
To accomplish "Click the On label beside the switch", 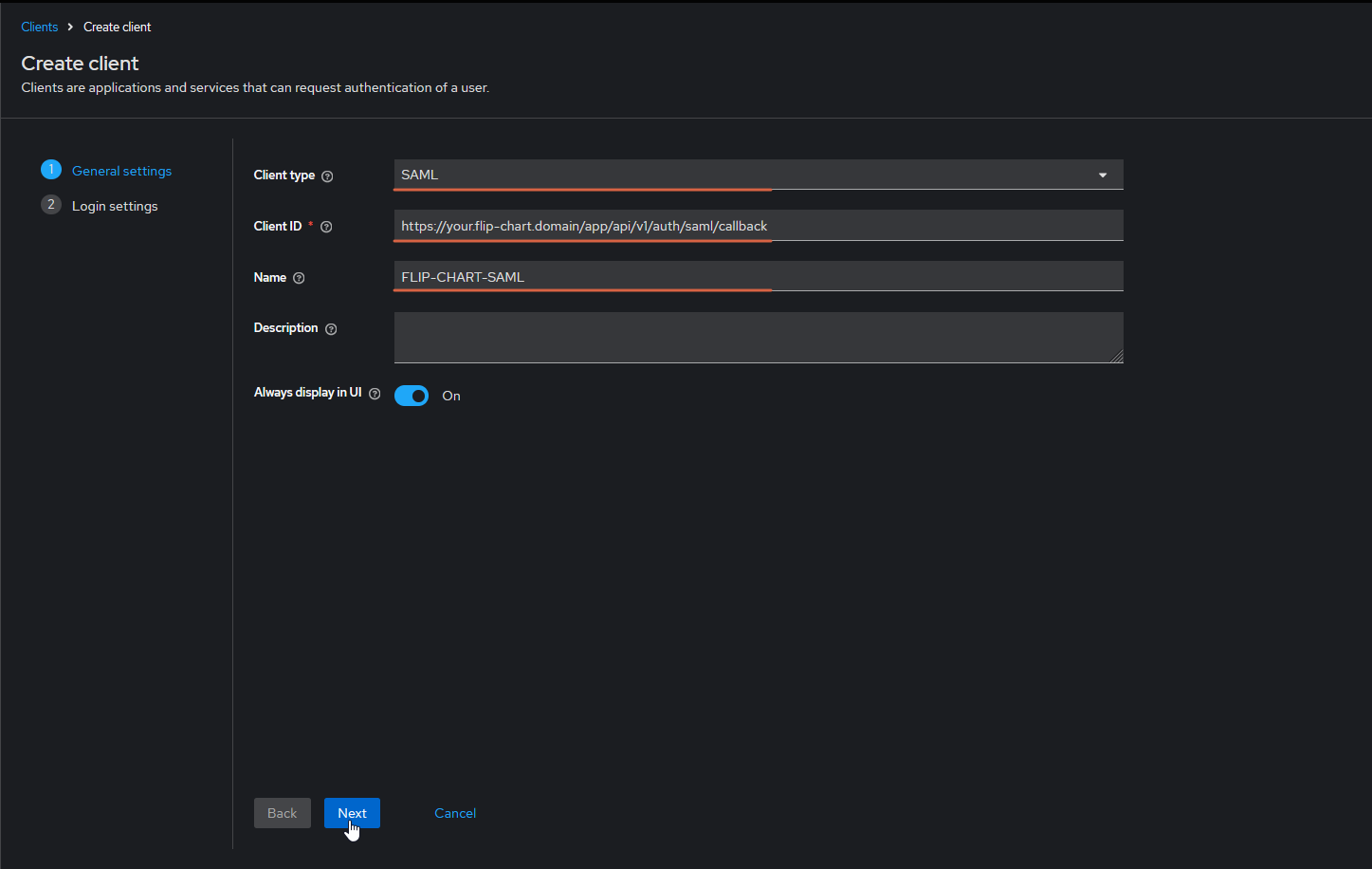I will (451, 396).
